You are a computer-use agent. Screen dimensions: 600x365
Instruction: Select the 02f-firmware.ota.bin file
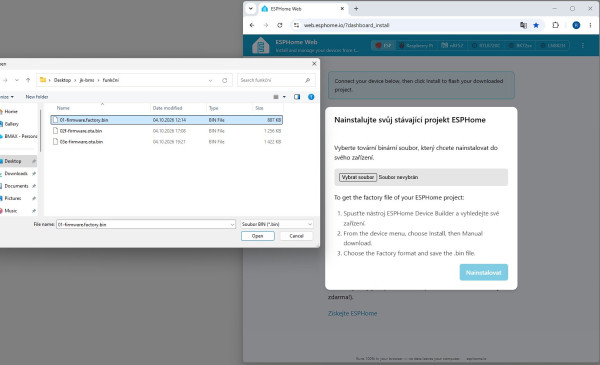166,131
